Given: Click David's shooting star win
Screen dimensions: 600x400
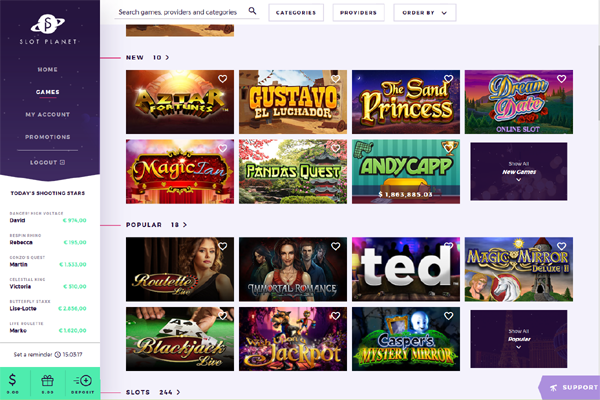Looking at the screenshot, I should coord(48,217).
